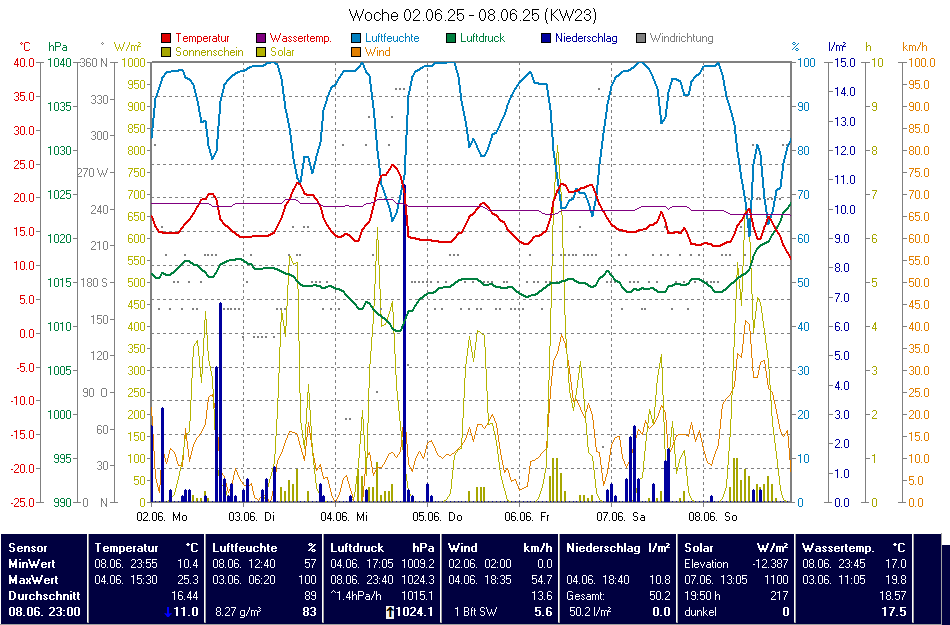
Task: Click the dunkel status text
Action: click(x=701, y=612)
